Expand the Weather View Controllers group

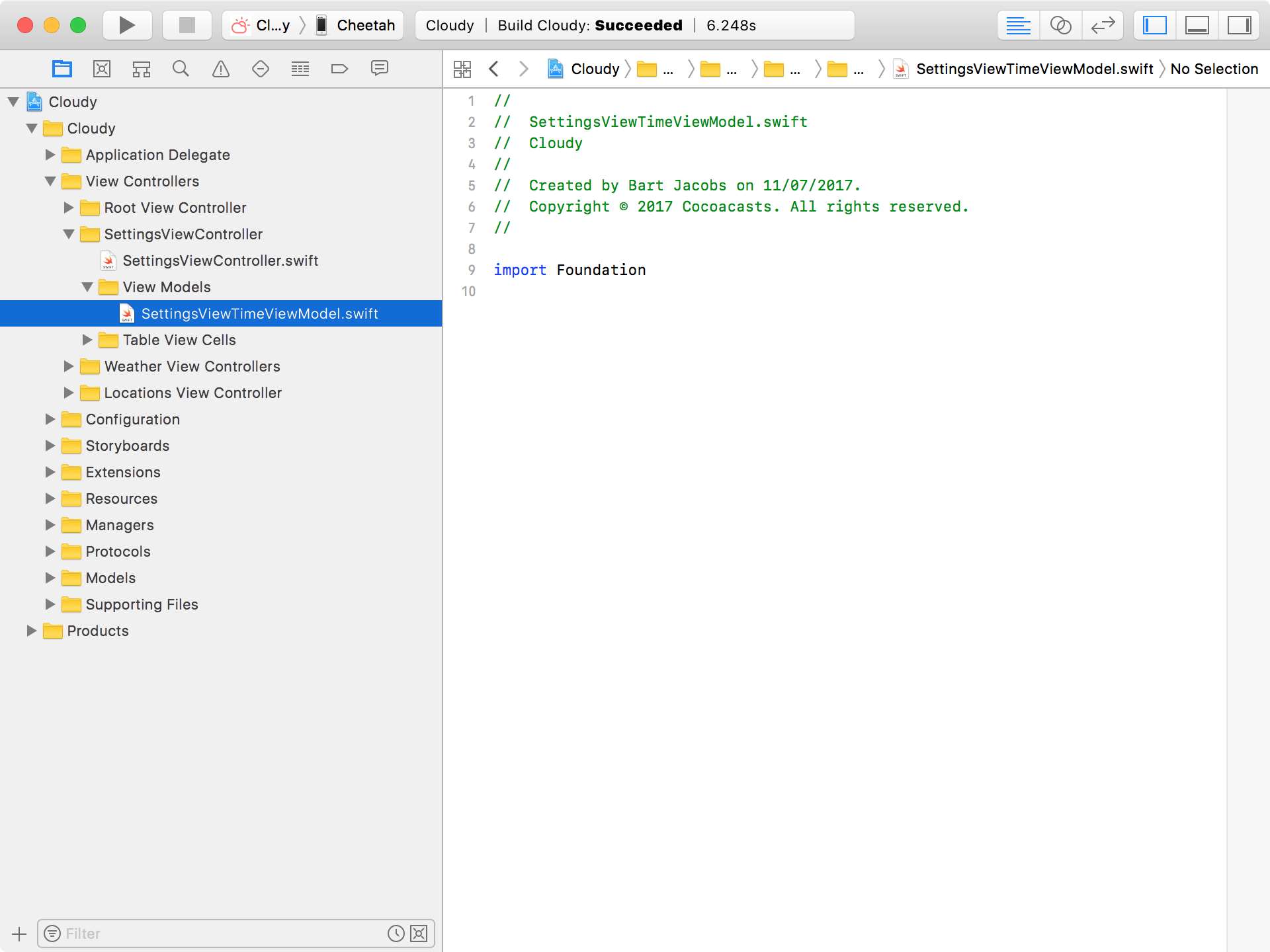point(69,366)
